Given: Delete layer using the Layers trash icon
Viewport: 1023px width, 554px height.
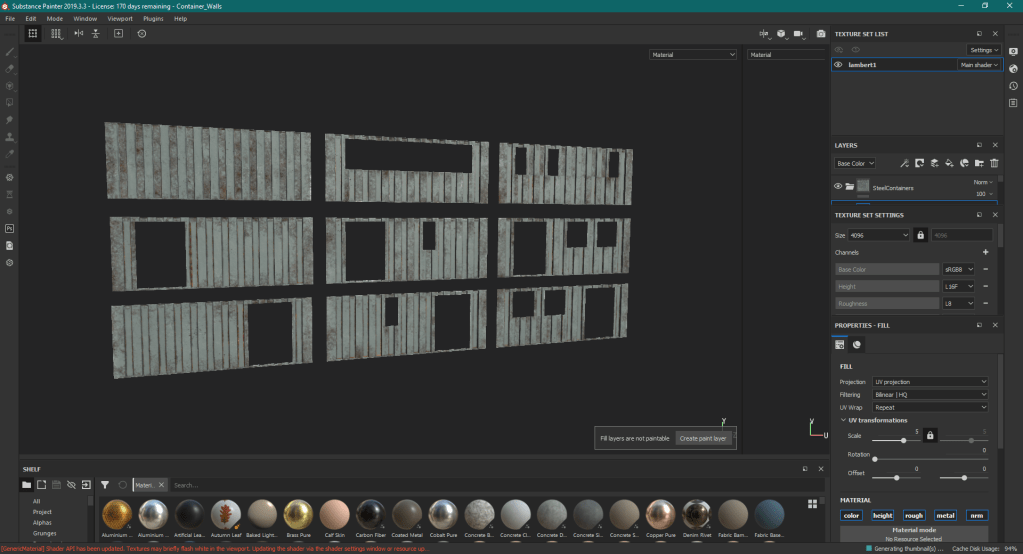Looking at the screenshot, I should point(994,163).
